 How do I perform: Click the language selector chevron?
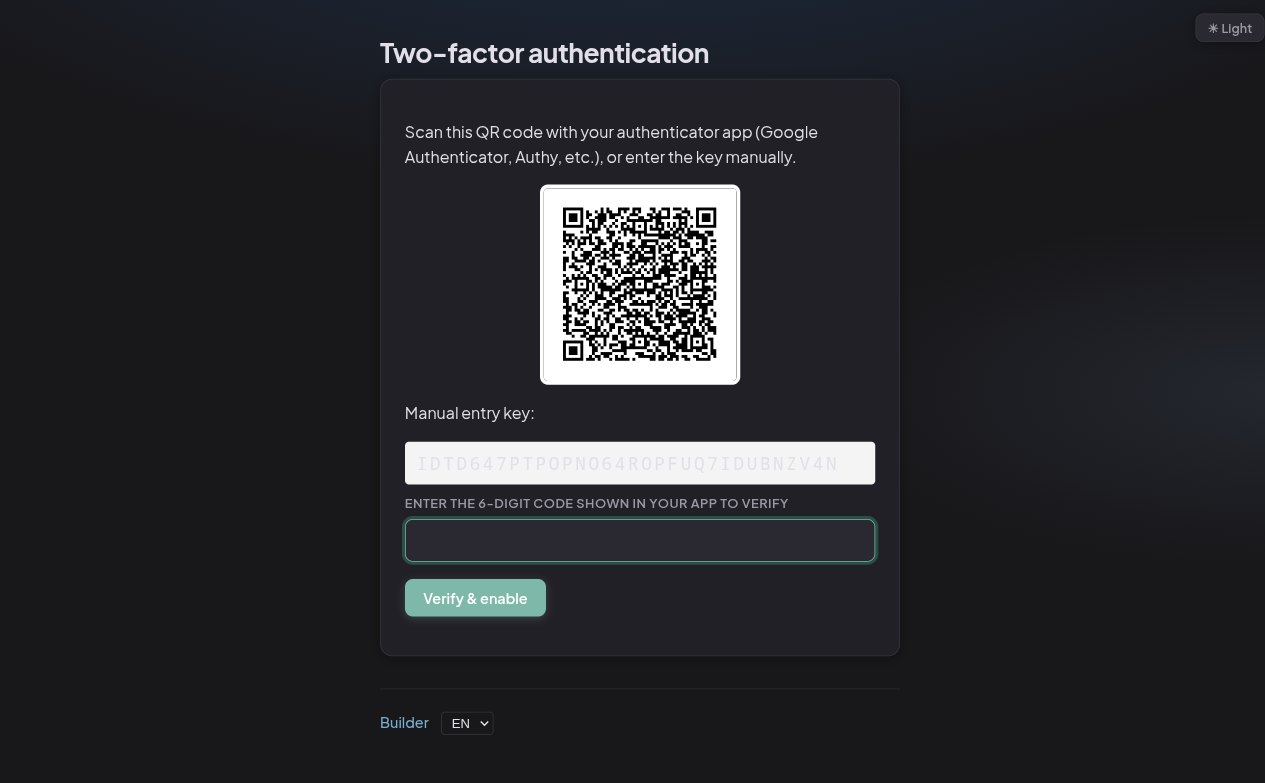pos(482,723)
